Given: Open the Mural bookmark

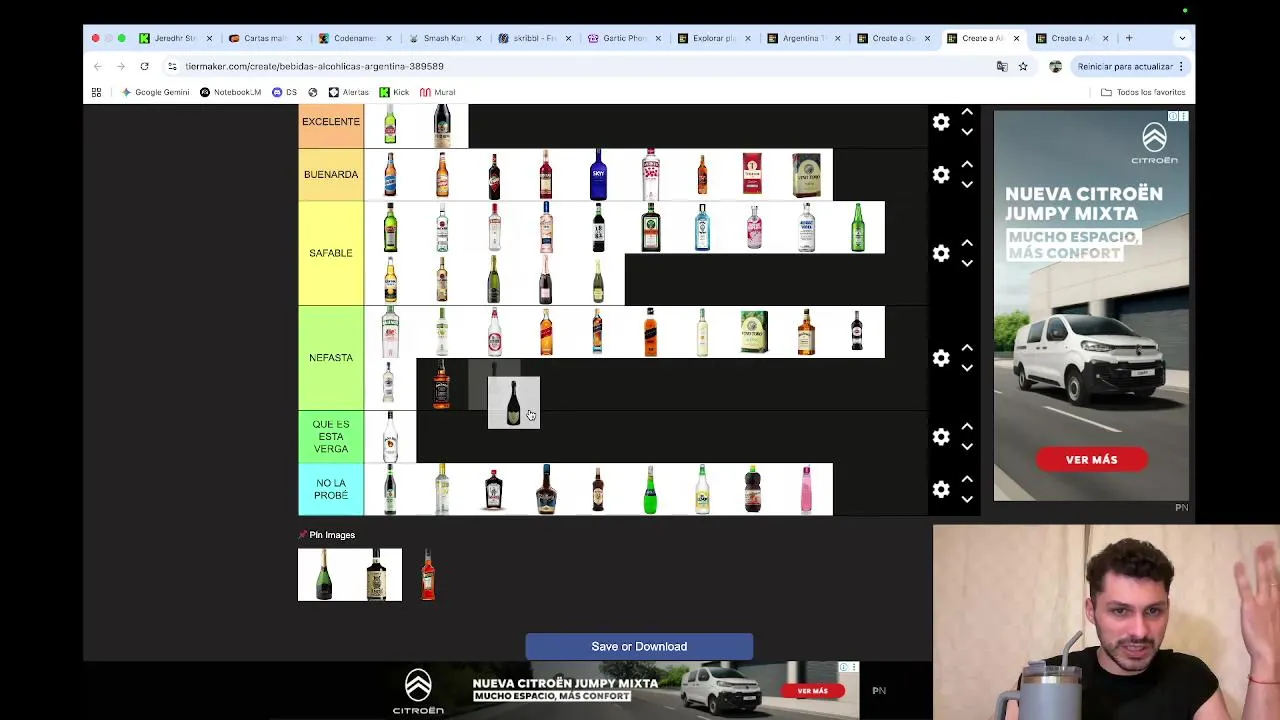Looking at the screenshot, I should tap(438, 92).
